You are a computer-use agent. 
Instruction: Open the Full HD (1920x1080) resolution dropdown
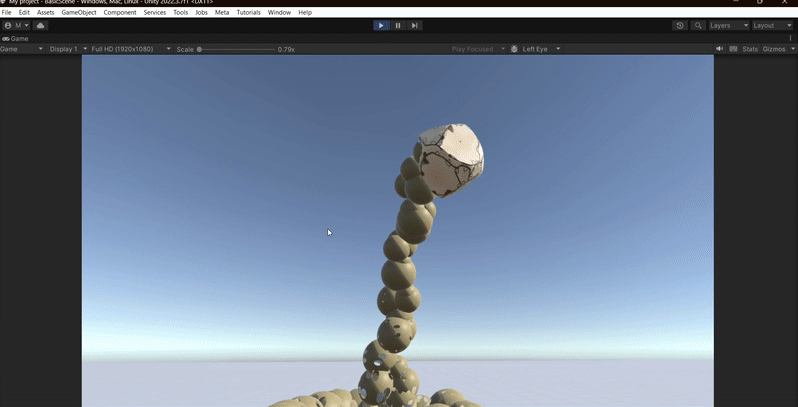pyautogui.click(x=130, y=49)
